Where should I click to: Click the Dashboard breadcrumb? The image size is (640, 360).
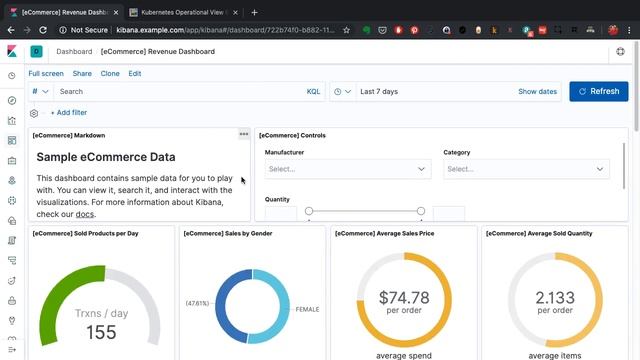point(74,51)
